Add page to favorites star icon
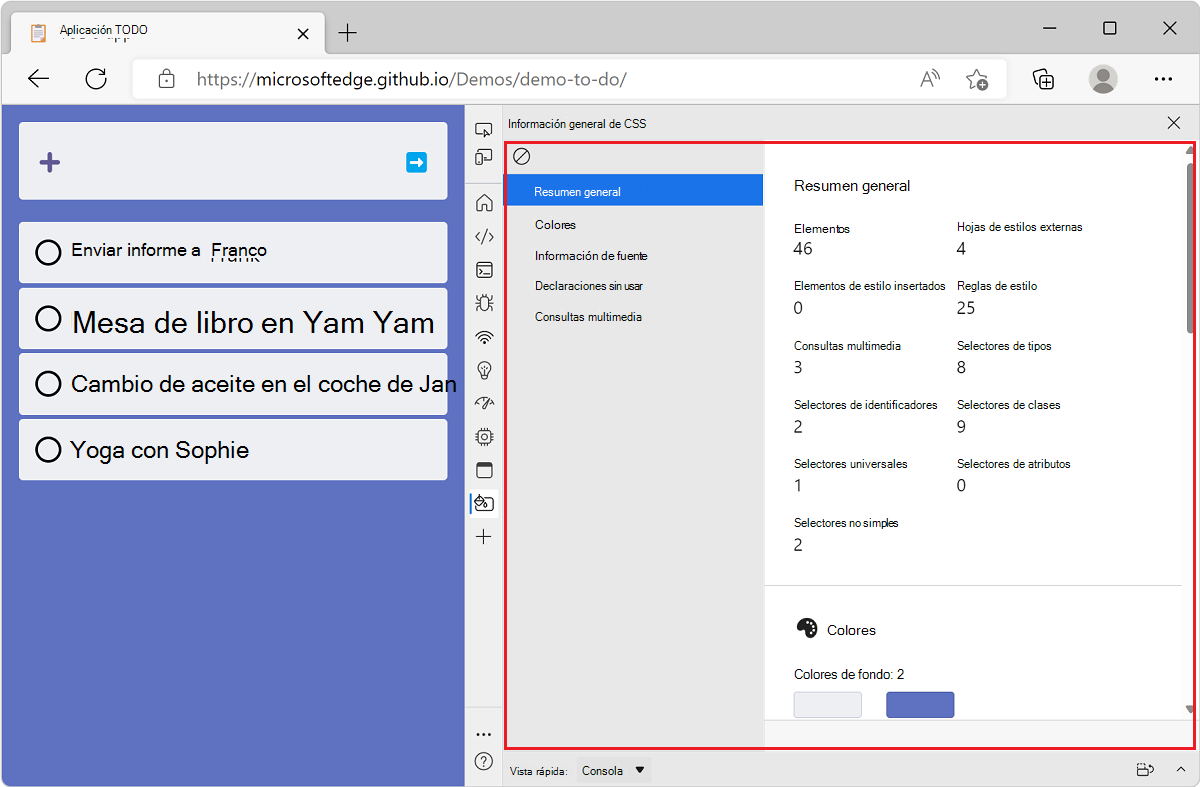Viewport: 1200px width, 787px height. pos(977,79)
